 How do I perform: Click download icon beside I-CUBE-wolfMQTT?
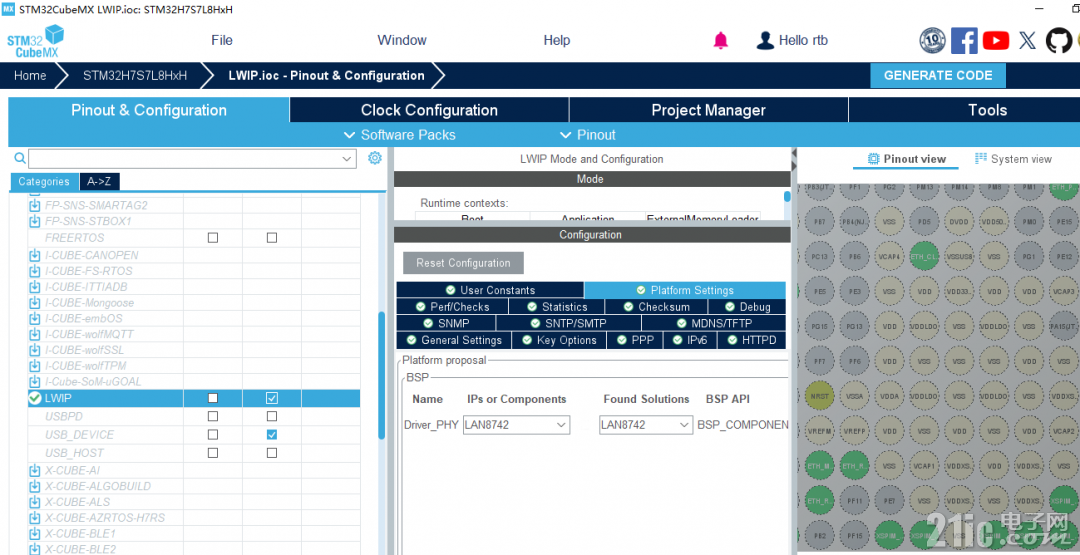click(34, 334)
